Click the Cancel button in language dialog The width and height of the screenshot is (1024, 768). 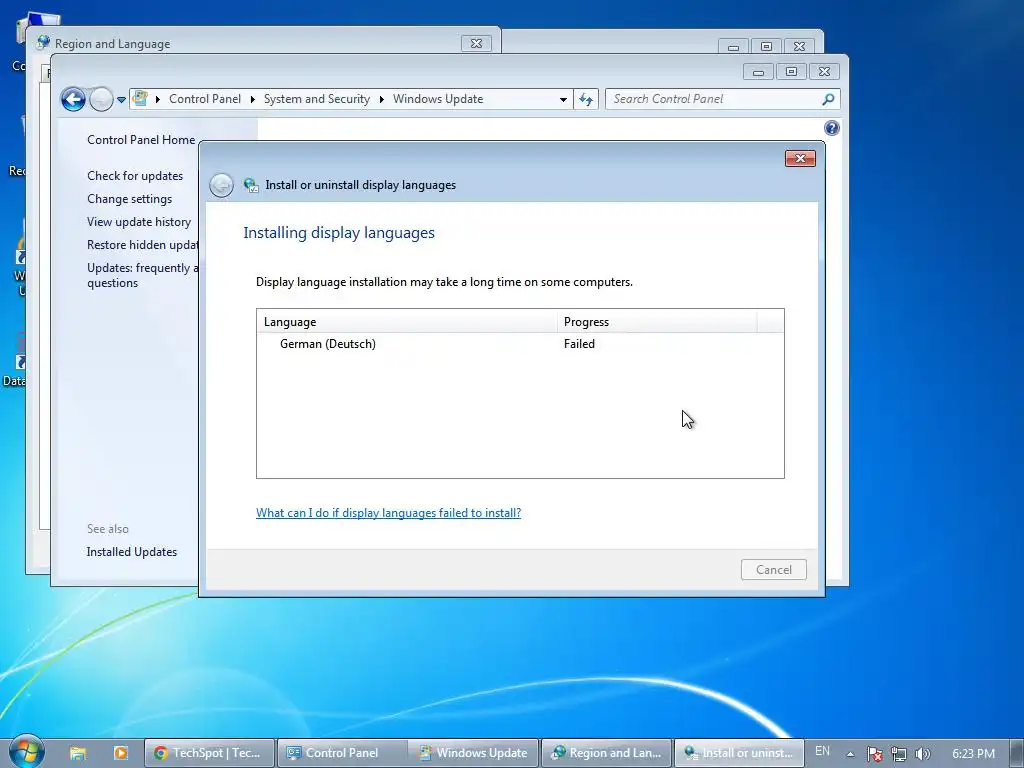tap(774, 569)
